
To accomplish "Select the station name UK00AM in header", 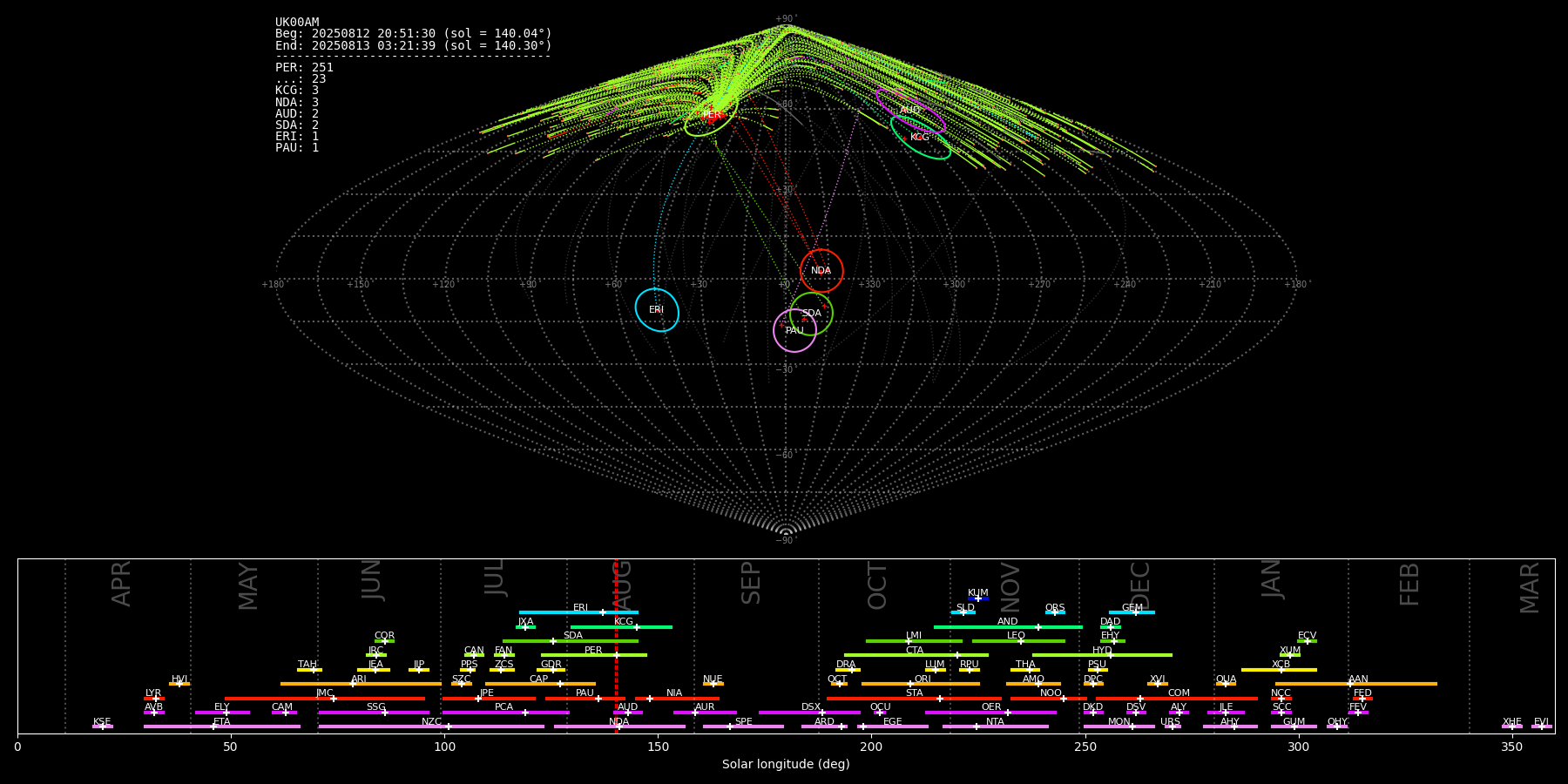I will coord(297,23).
